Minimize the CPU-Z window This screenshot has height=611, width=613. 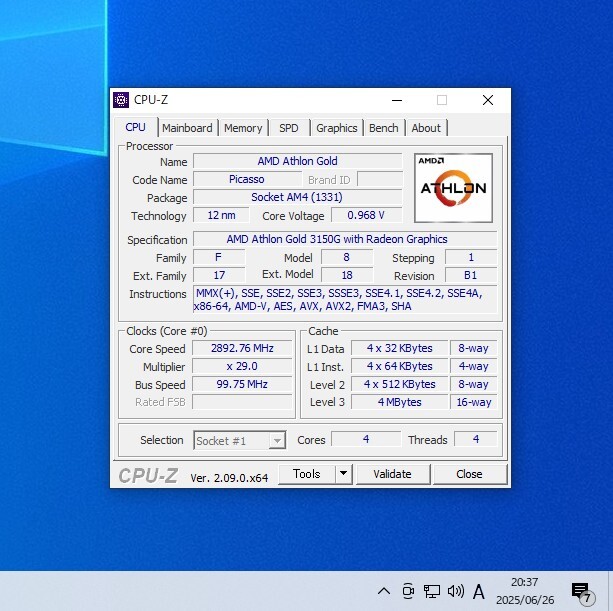pyautogui.click(x=397, y=100)
